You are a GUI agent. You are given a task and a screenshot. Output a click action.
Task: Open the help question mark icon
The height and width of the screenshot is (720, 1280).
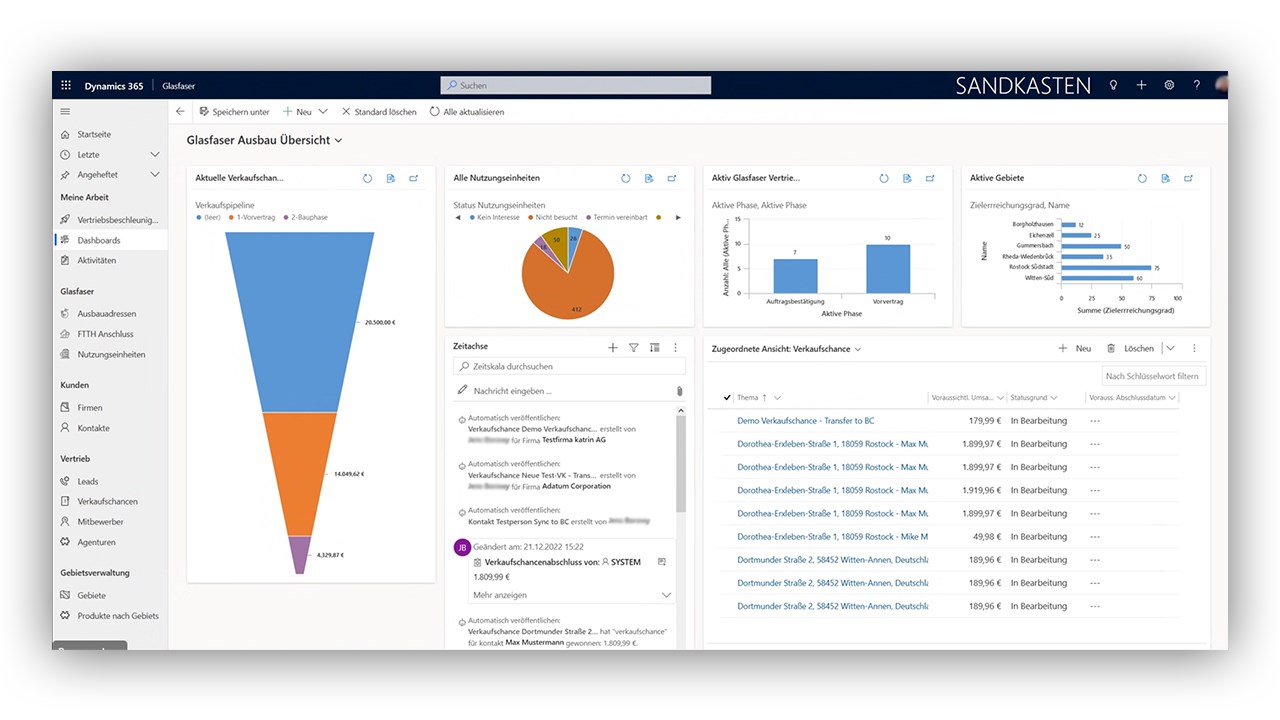pos(1197,86)
